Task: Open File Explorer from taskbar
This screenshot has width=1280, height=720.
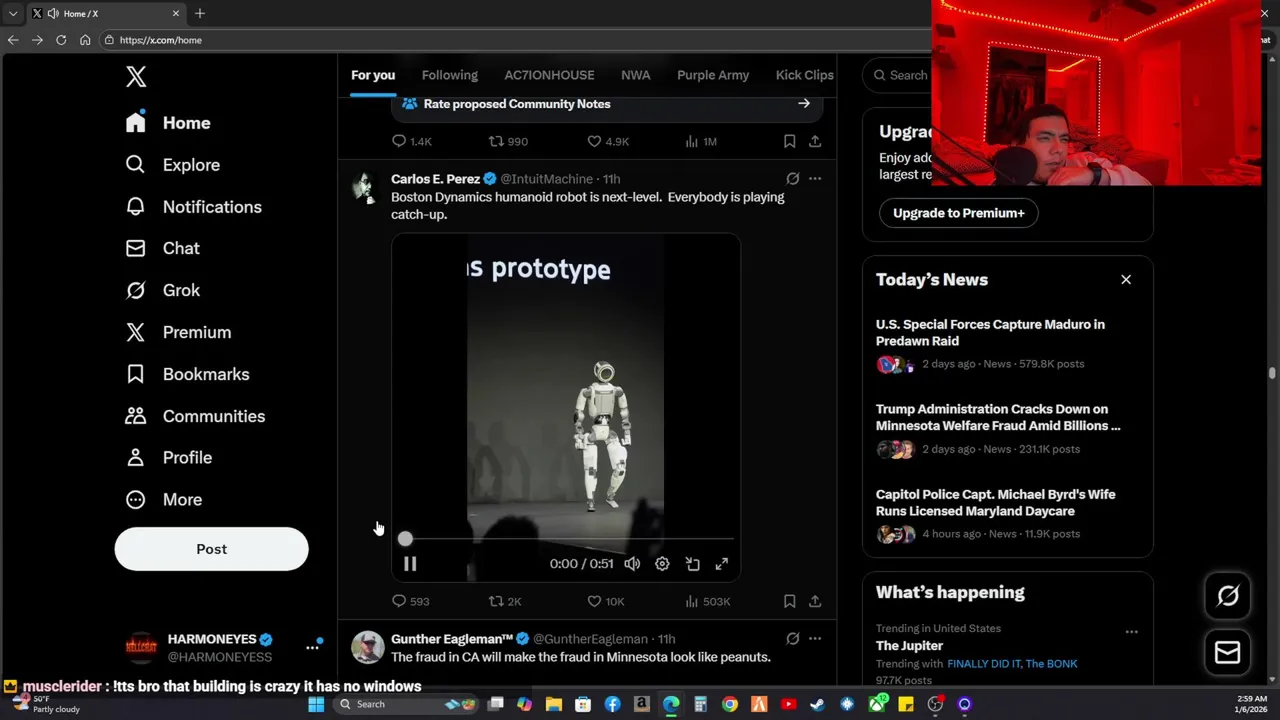Action: pos(554,705)
